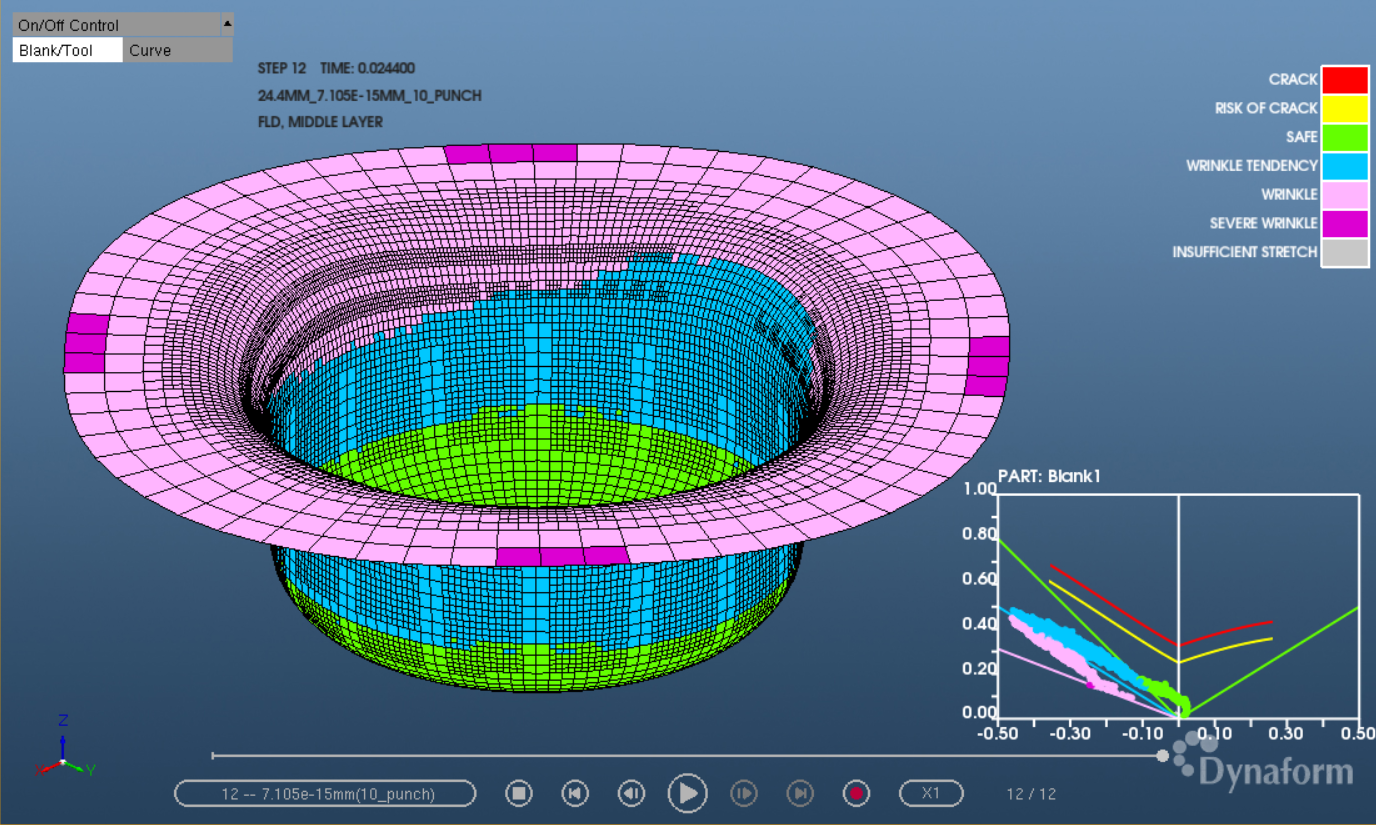
Task: Click the XYZ coordinate axis triad
Action: (62, 752)
